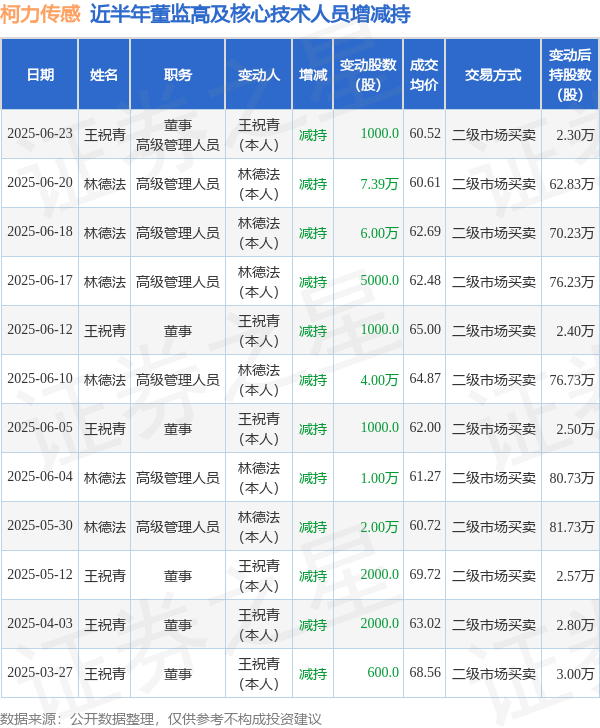Screen dimensions: 600x728
Task: Select the date cell 2025-05-12
Action: pyautogui.click(x=40, y=575)
